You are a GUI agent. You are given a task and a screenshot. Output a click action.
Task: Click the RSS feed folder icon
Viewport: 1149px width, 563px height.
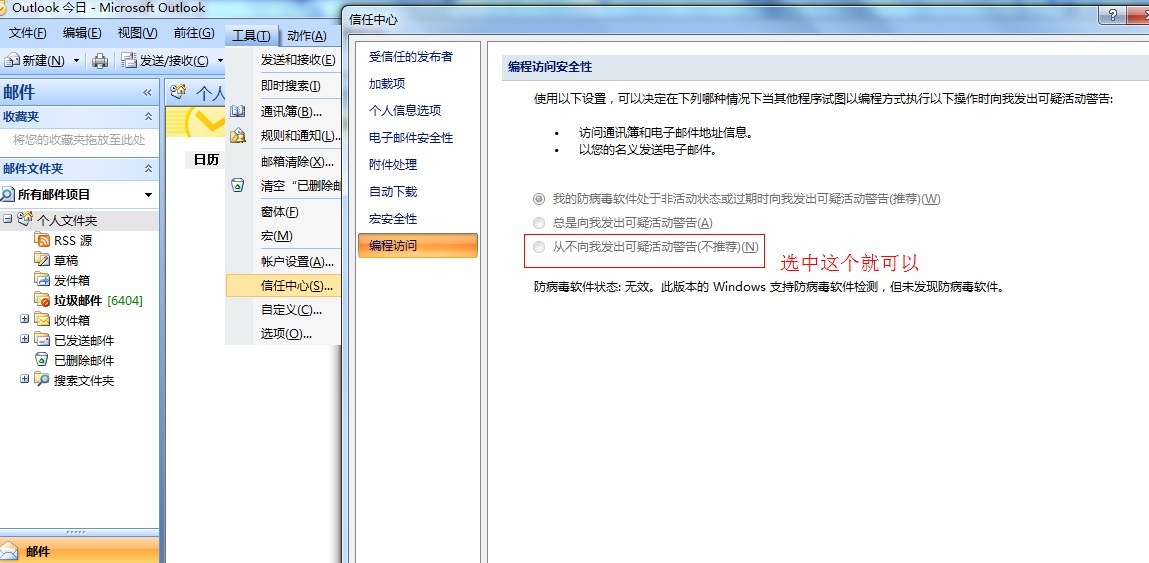42,240
